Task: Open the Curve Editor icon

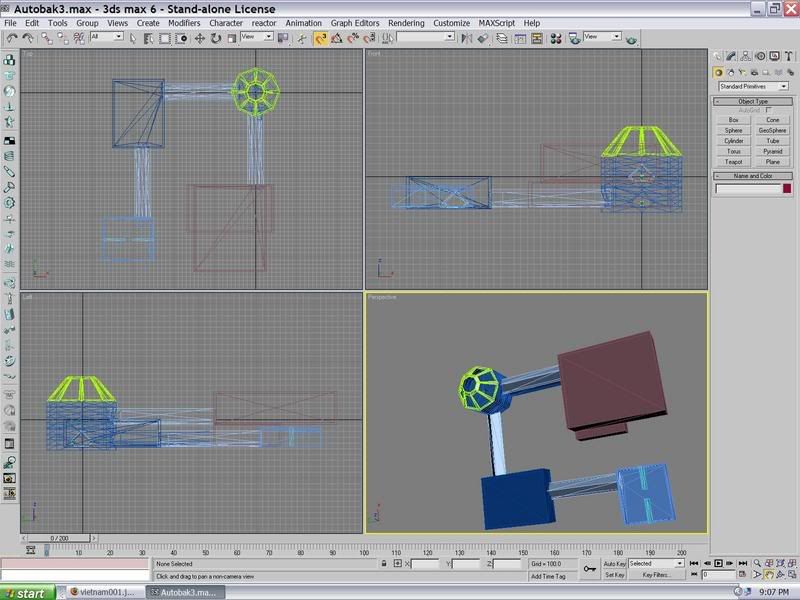Action: pyautogui.click(x=520, y=38)
